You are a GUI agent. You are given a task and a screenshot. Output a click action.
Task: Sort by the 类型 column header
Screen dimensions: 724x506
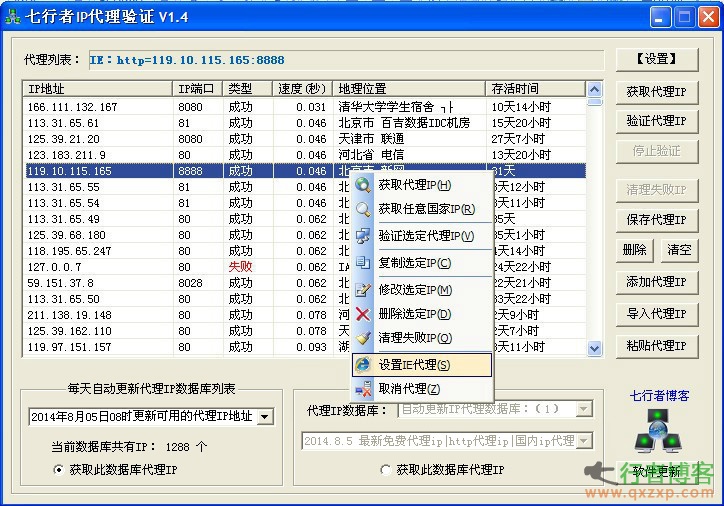tap(247, 89)
